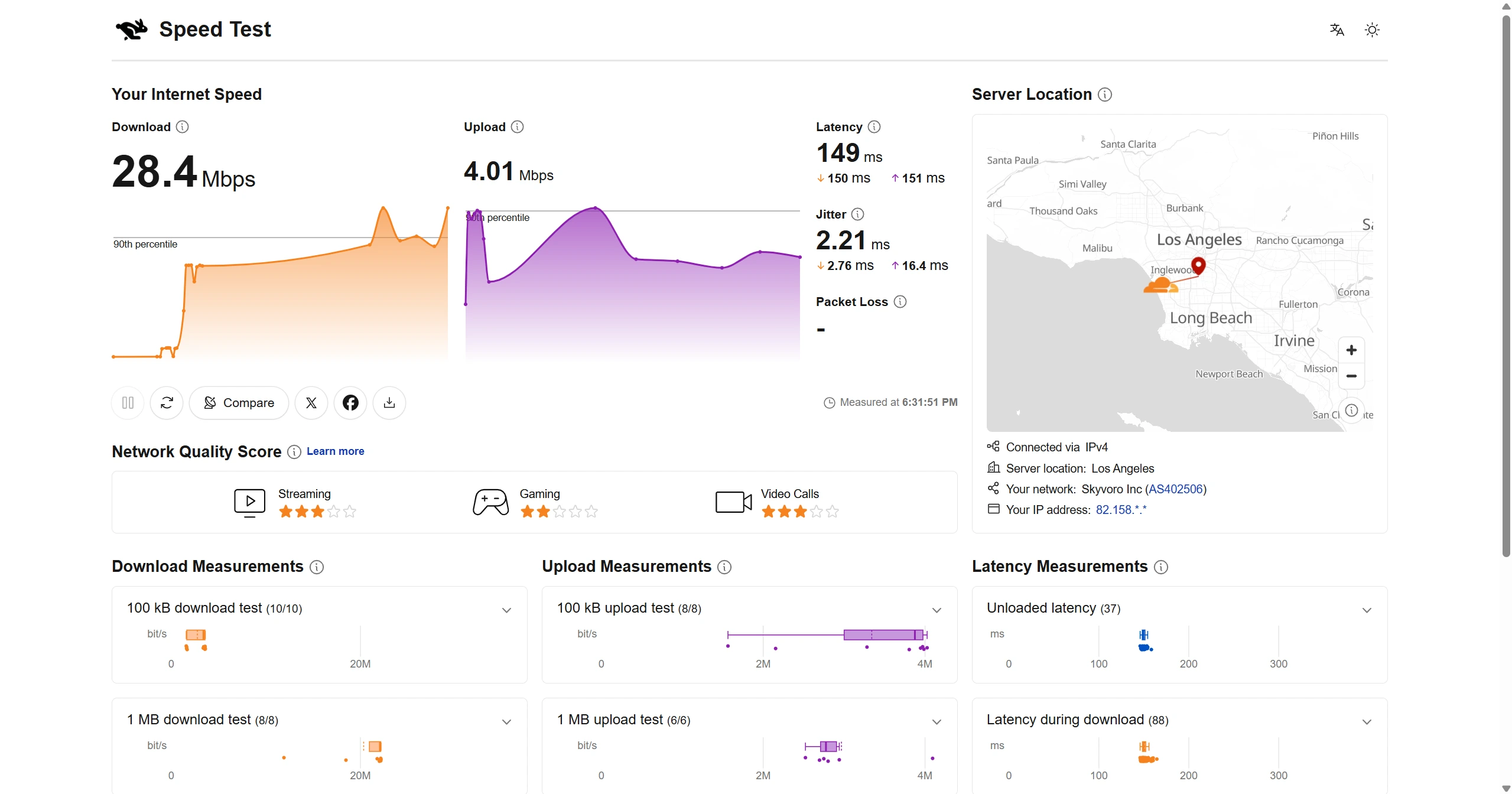Click the orange Cloudflare cloud marker
This screenshot has width=1512, height=794.
[x=1160, y=285]
